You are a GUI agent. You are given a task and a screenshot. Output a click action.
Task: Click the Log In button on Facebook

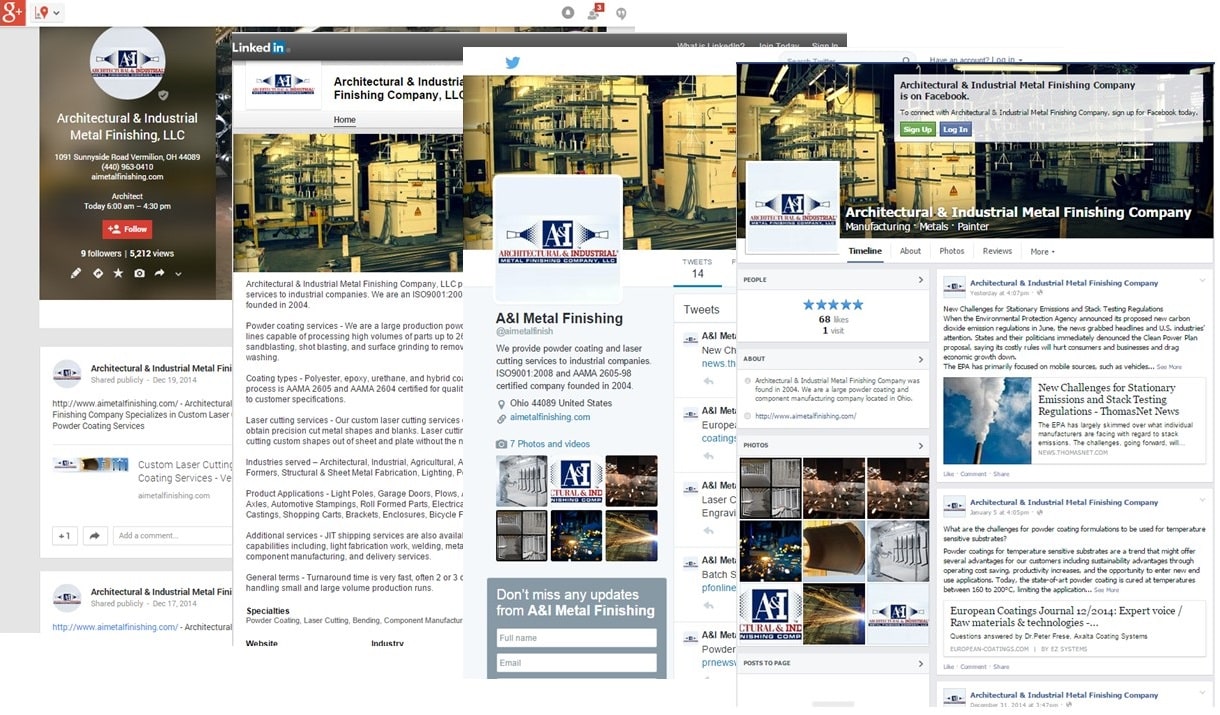pyautogui.click(x=955, y=129)
